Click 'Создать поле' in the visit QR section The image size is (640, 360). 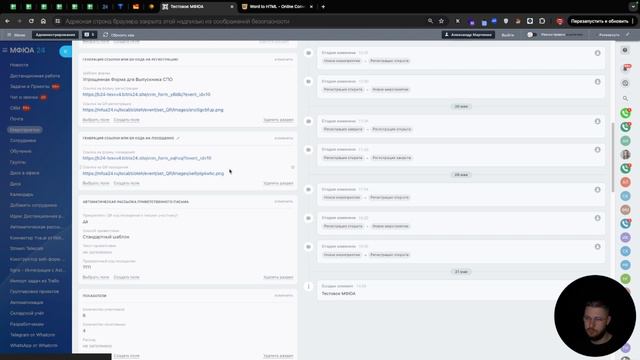(x=127, y=183)
